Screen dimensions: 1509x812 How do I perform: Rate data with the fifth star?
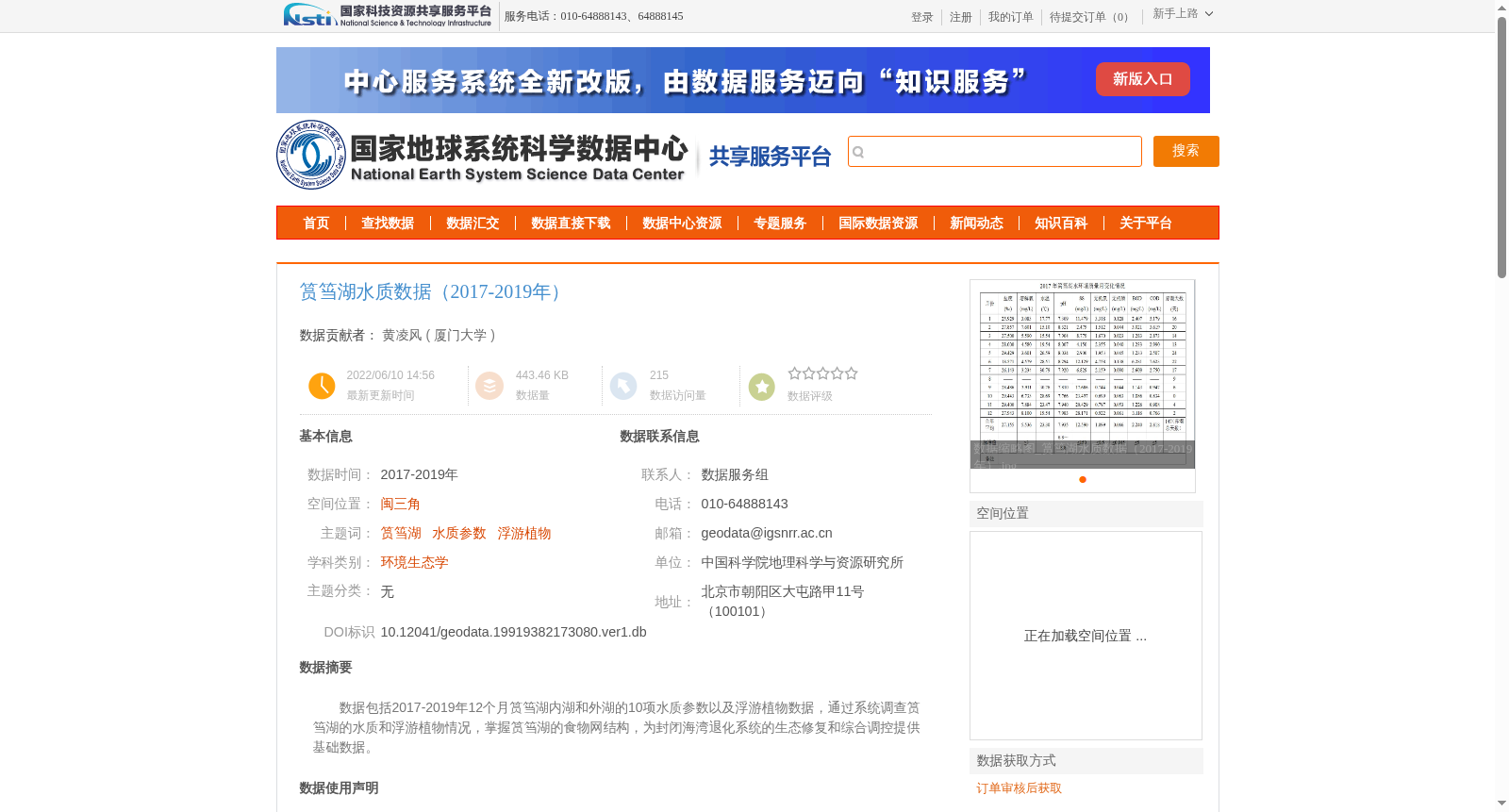pos(851,373)
